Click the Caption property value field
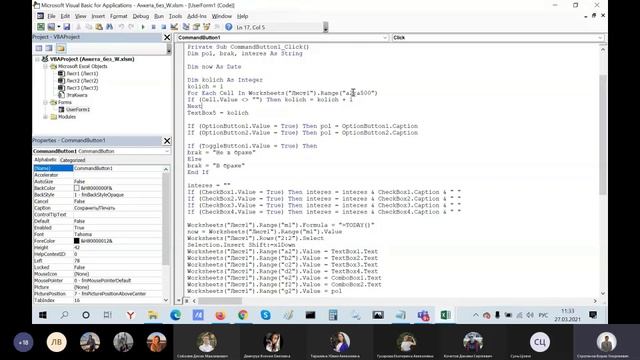This screenshot has height=360, width=640. (x=117, y=208)
